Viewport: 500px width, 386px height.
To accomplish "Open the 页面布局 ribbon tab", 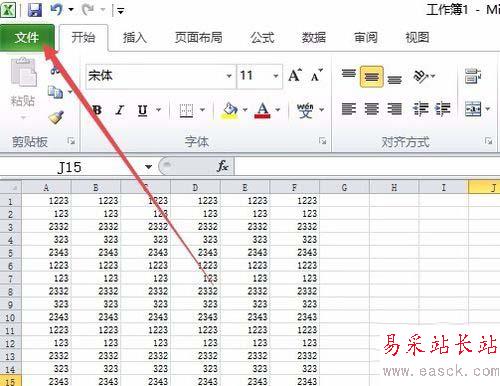I will 199,37.
